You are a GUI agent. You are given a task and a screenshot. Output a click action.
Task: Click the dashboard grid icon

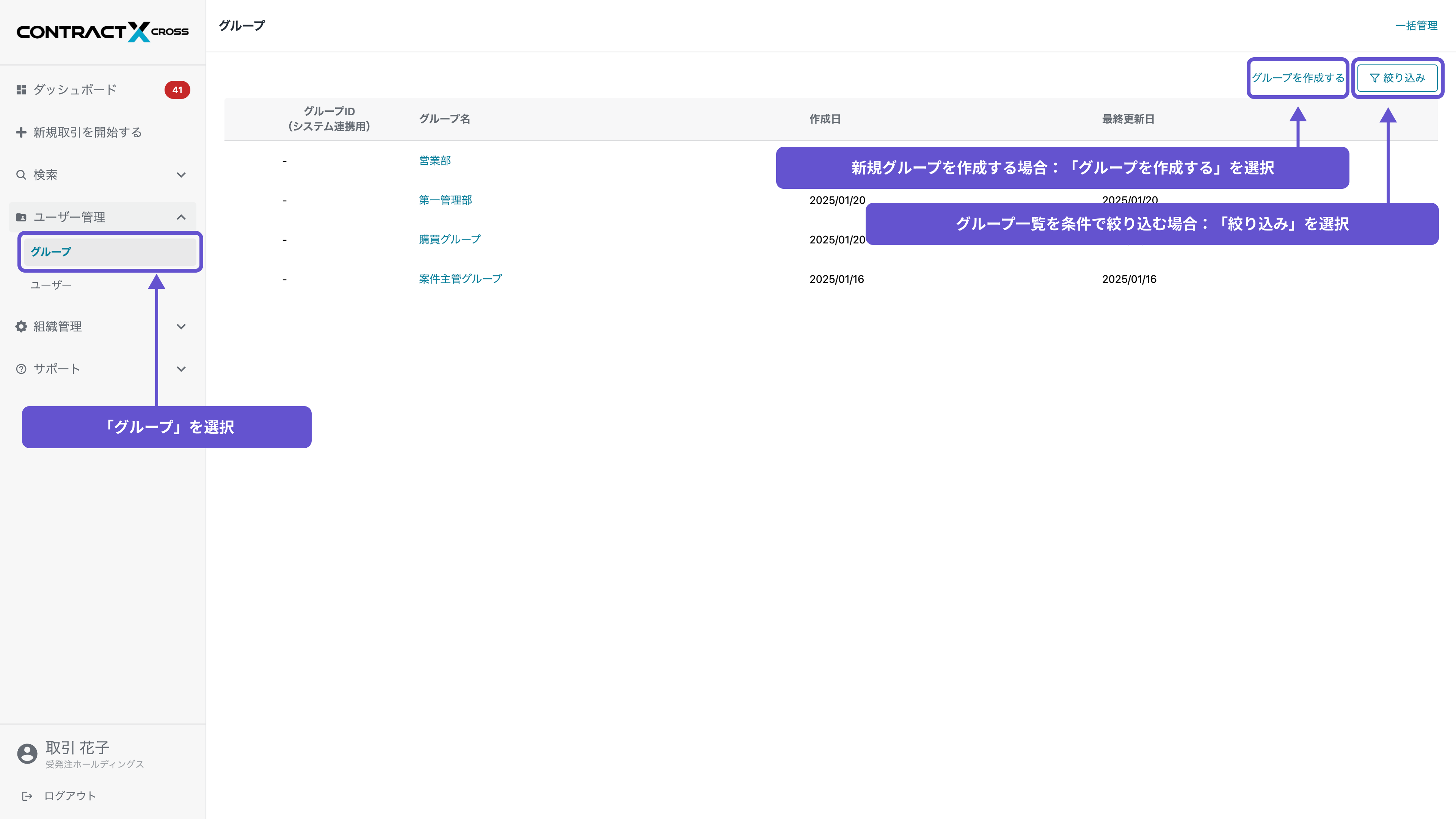(21, 90)
